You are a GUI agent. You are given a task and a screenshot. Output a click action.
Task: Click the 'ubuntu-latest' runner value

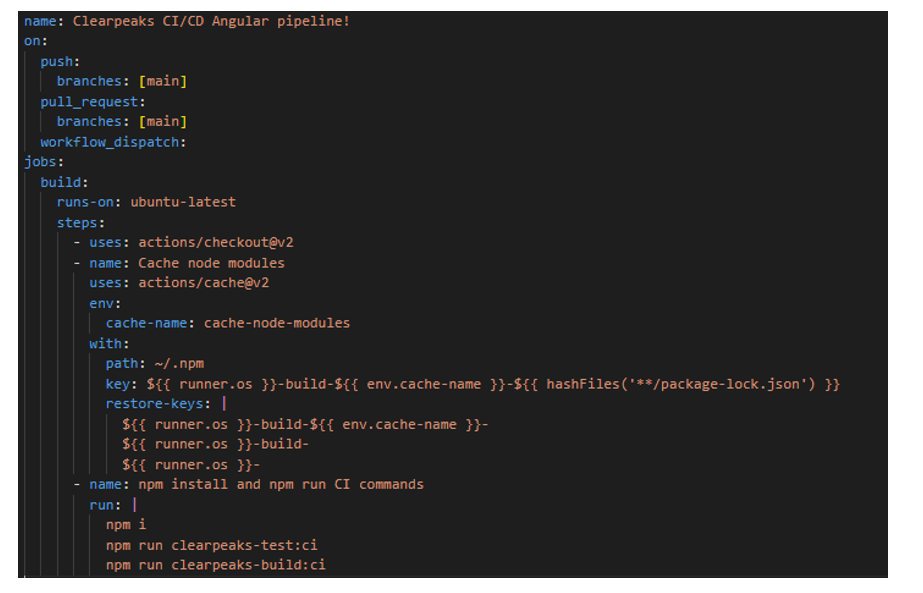pos(183,202)
